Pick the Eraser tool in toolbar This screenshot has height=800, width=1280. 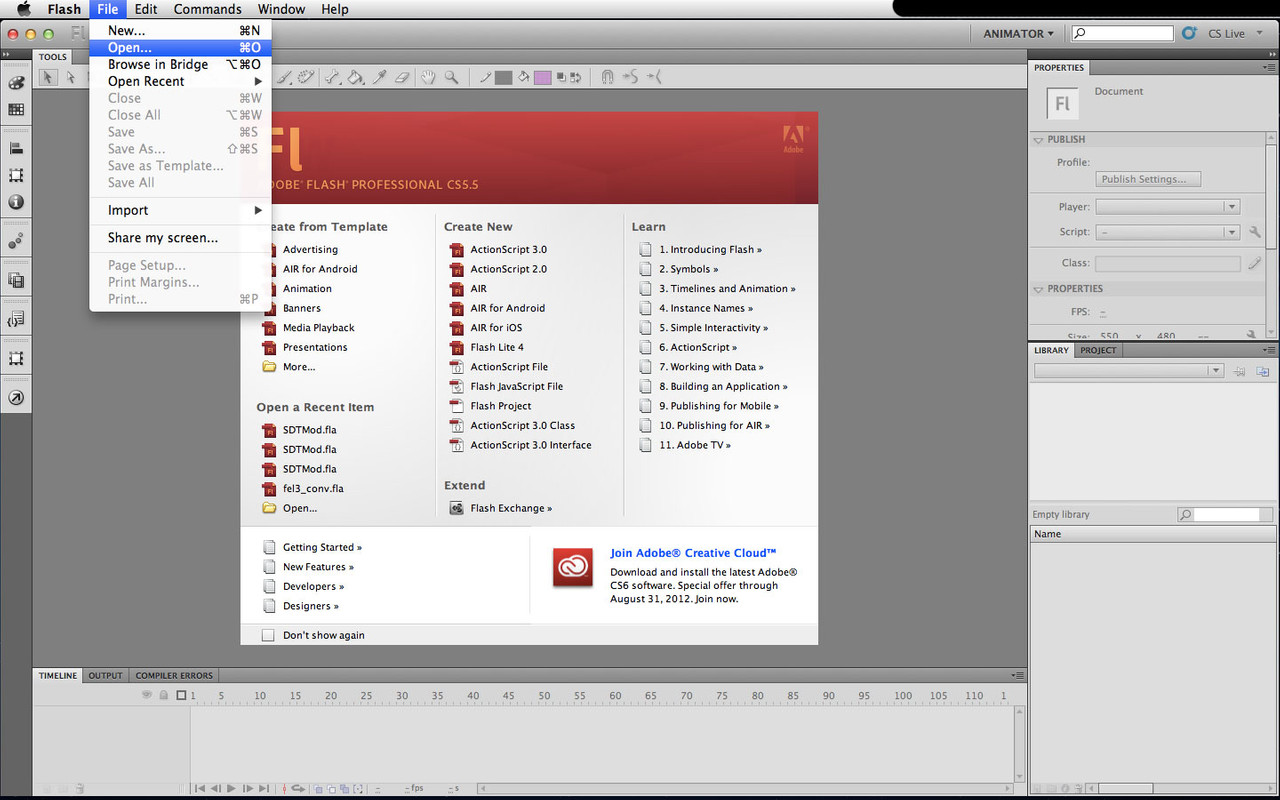coord(403,77)
